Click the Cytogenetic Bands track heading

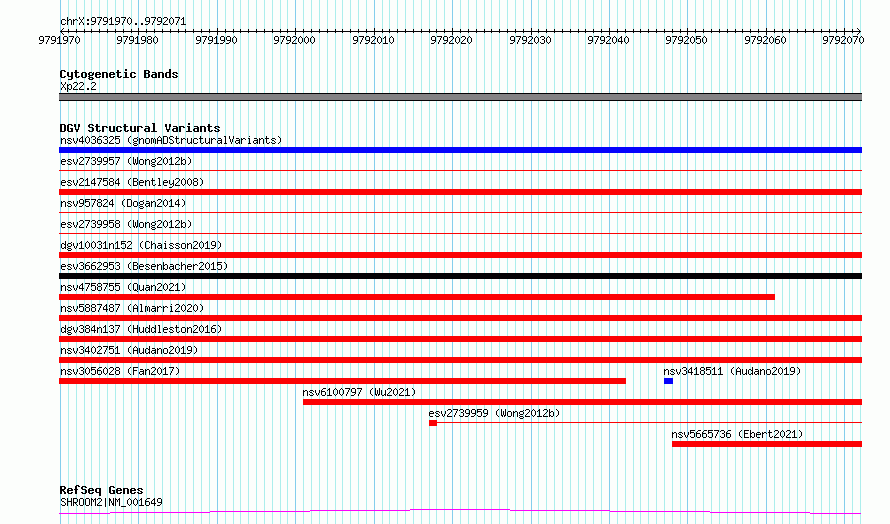pos(119,74)
